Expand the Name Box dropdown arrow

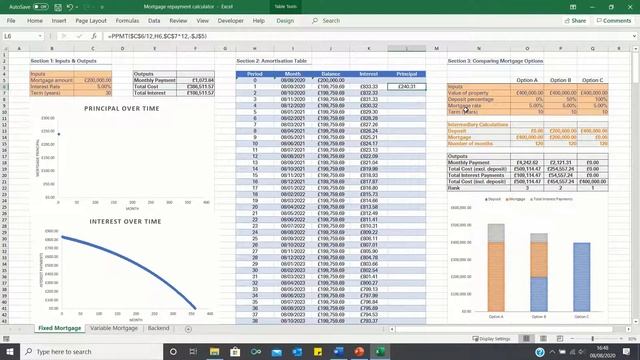(40, 36)
